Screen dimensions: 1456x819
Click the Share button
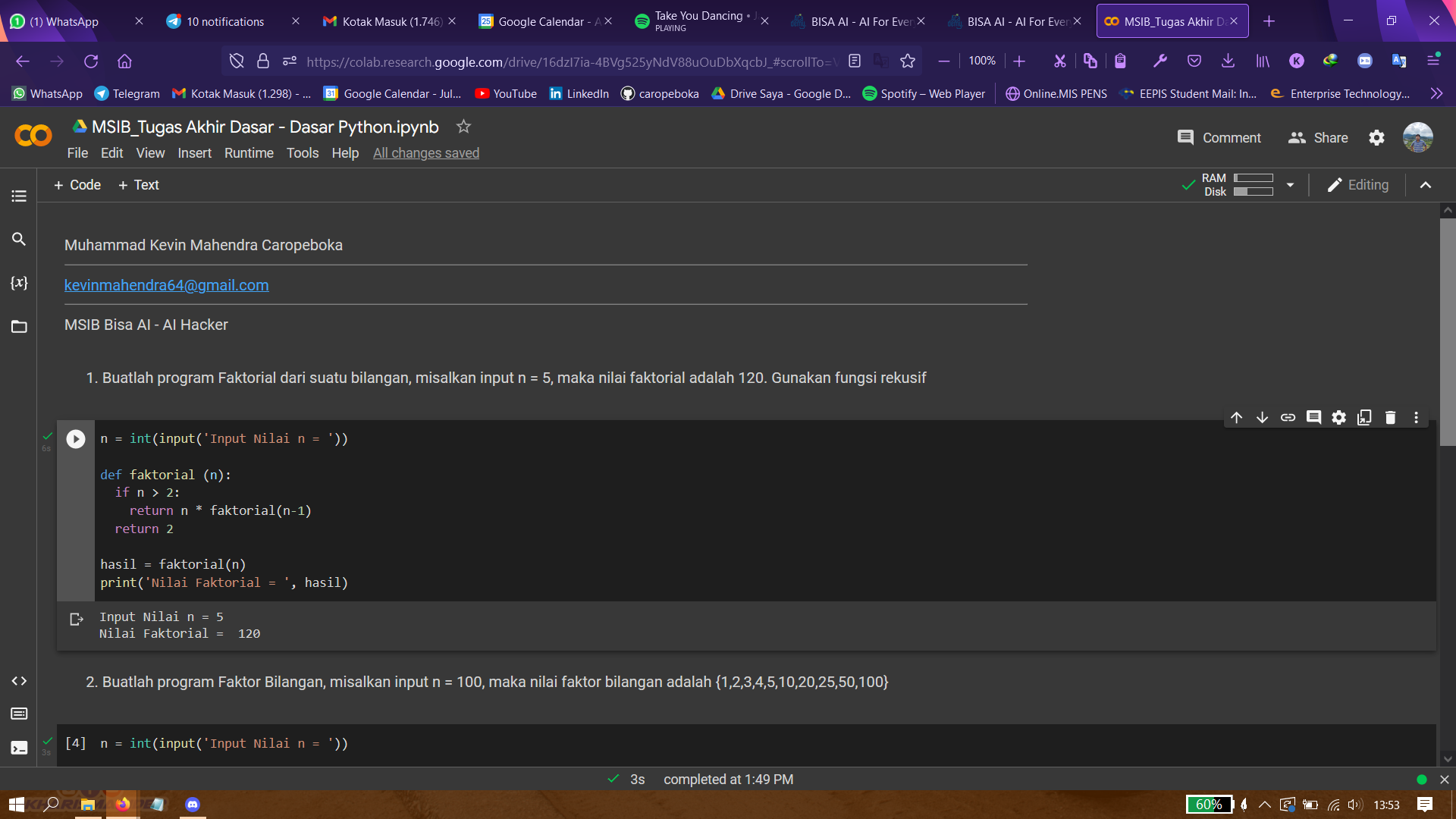1318,138
